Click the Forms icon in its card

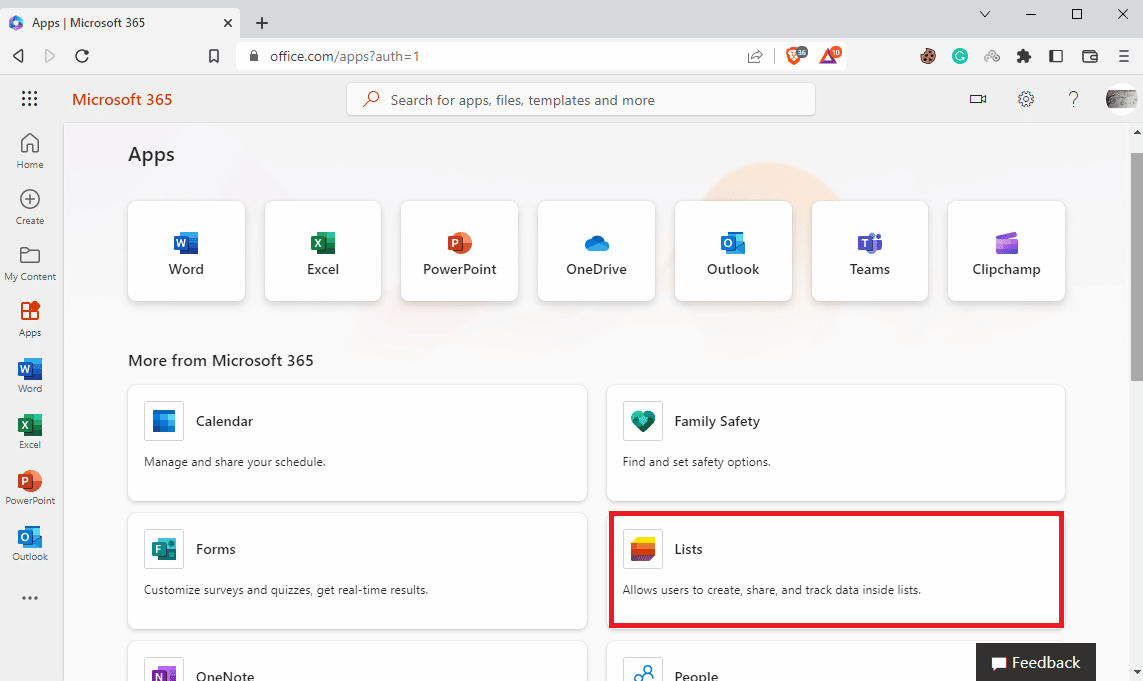(164, 549)
